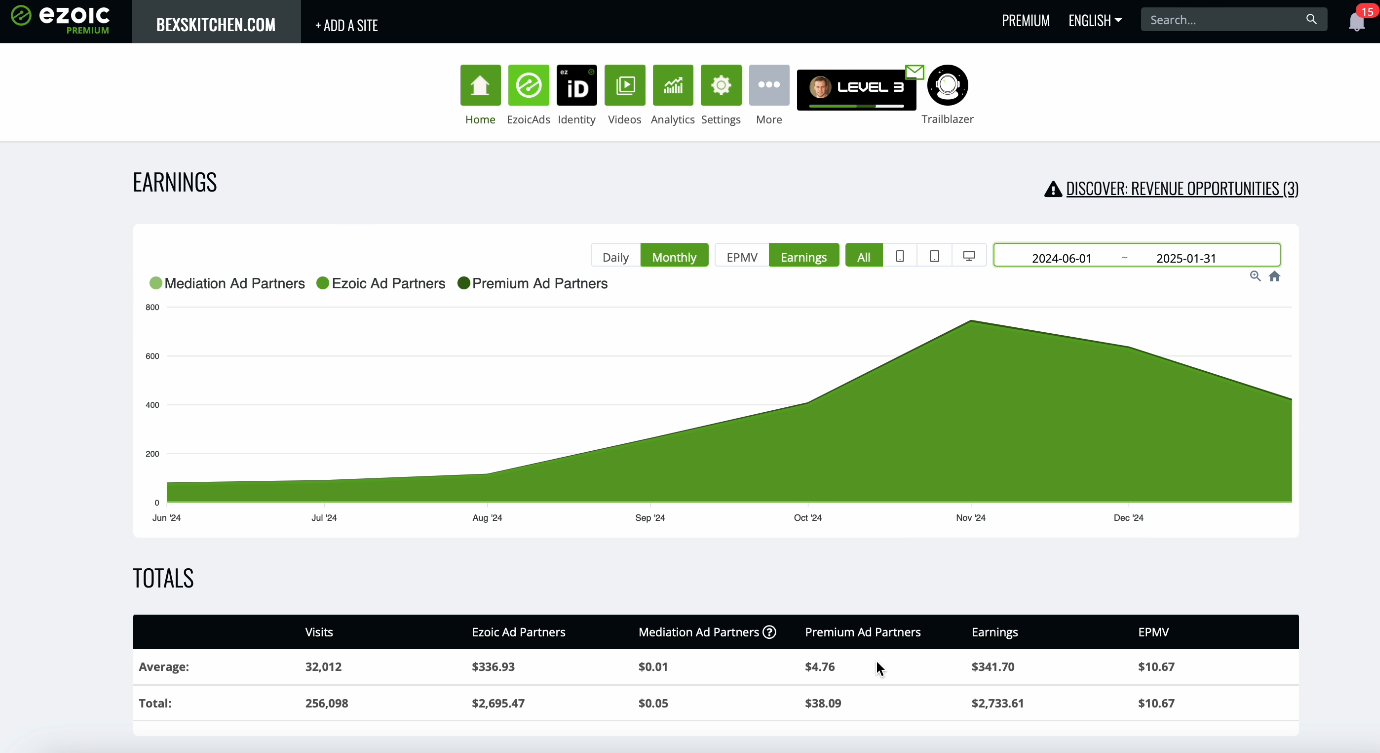This screenshot has width=1380, height=753.
Task: Toggle Ezoic Ad Partners legend series
Action: coord(381,284)
